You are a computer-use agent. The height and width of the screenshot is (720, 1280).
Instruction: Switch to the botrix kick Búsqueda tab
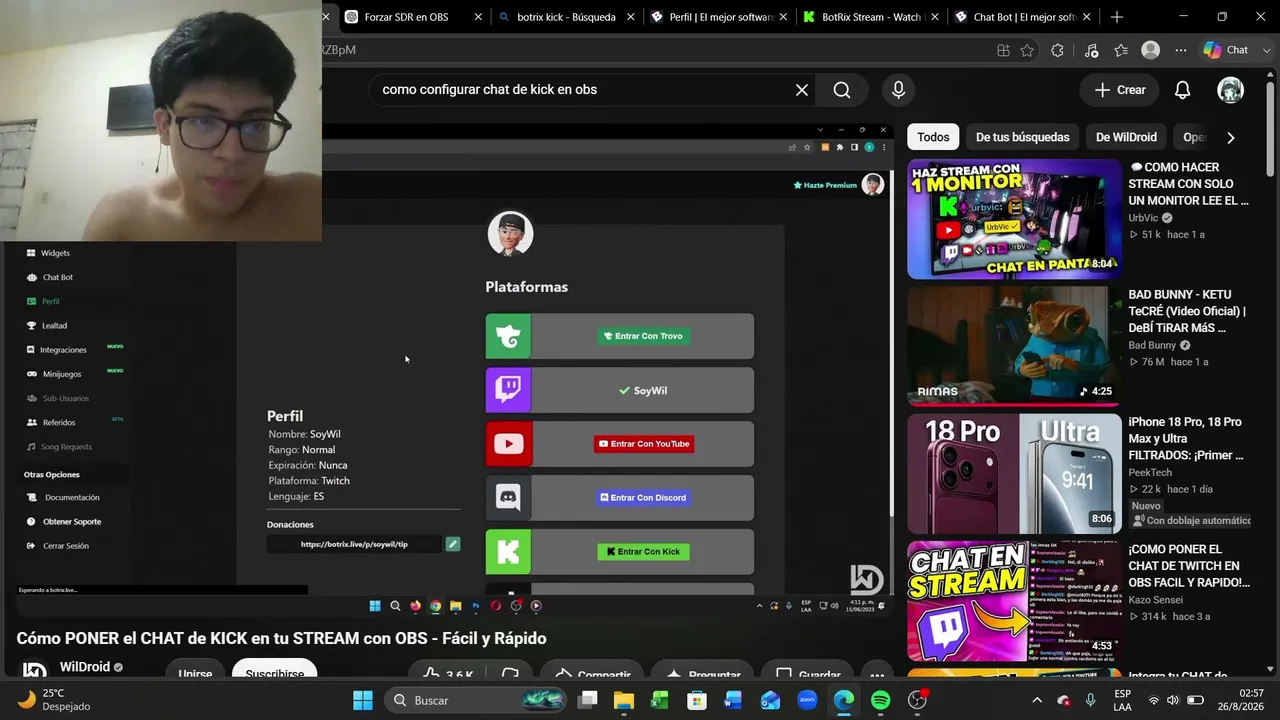tap(565, 17)
